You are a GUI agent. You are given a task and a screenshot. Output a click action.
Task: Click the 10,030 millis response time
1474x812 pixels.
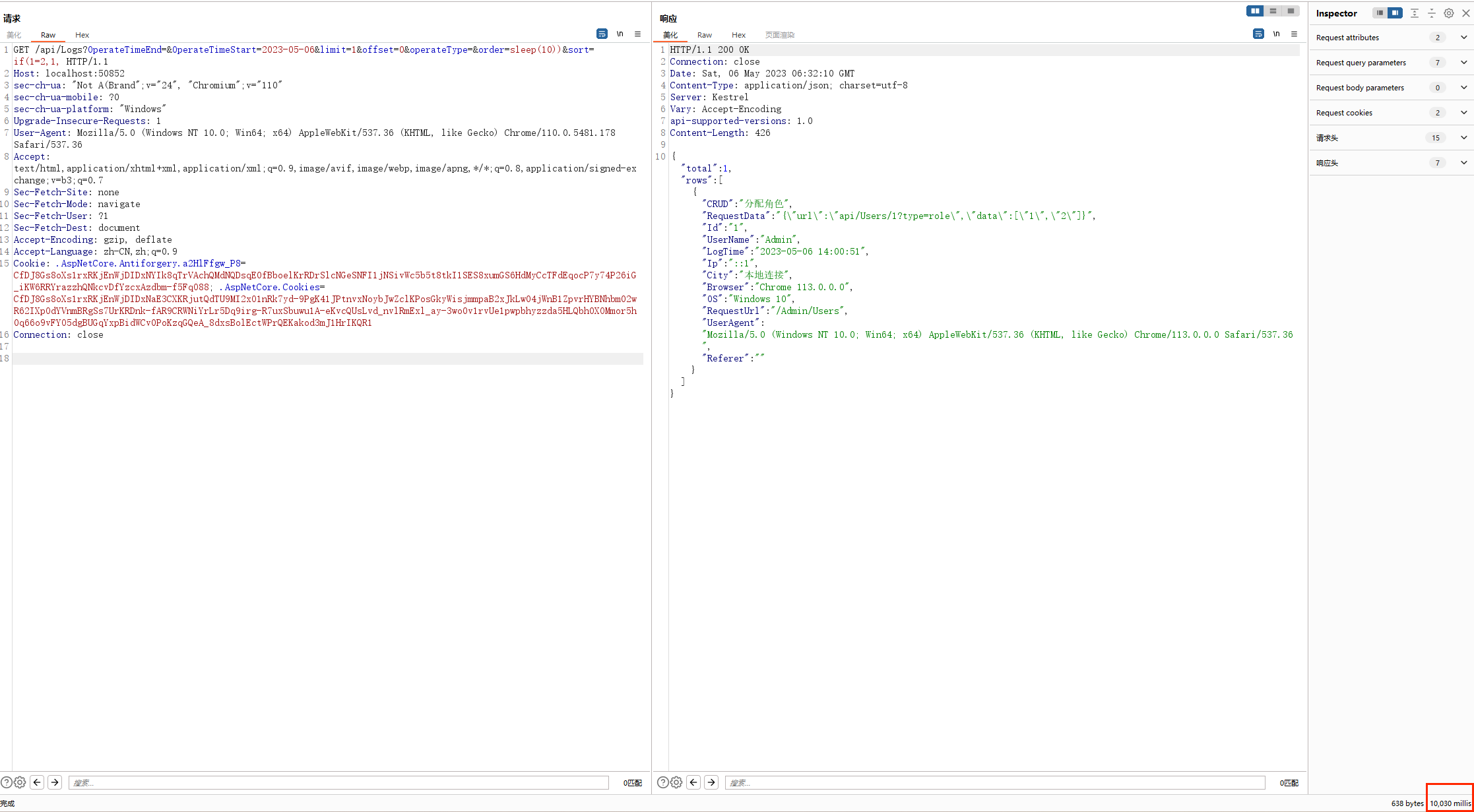coord(1450,803)
